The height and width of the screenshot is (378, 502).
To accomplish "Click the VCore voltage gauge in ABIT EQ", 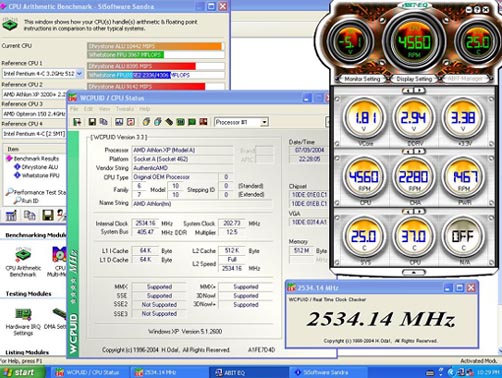I will pos(365,118).
